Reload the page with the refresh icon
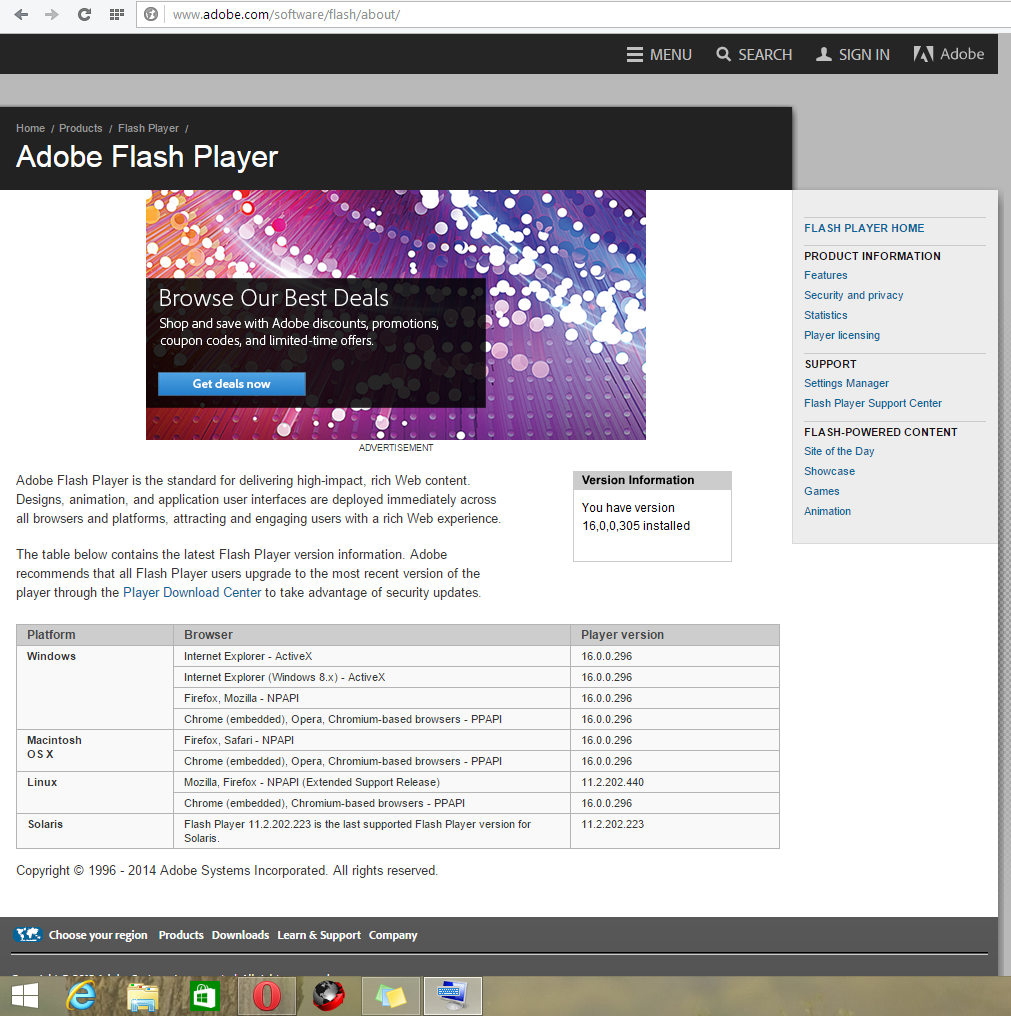The width and height of the screenshot is (1011, 1016). 84,14
